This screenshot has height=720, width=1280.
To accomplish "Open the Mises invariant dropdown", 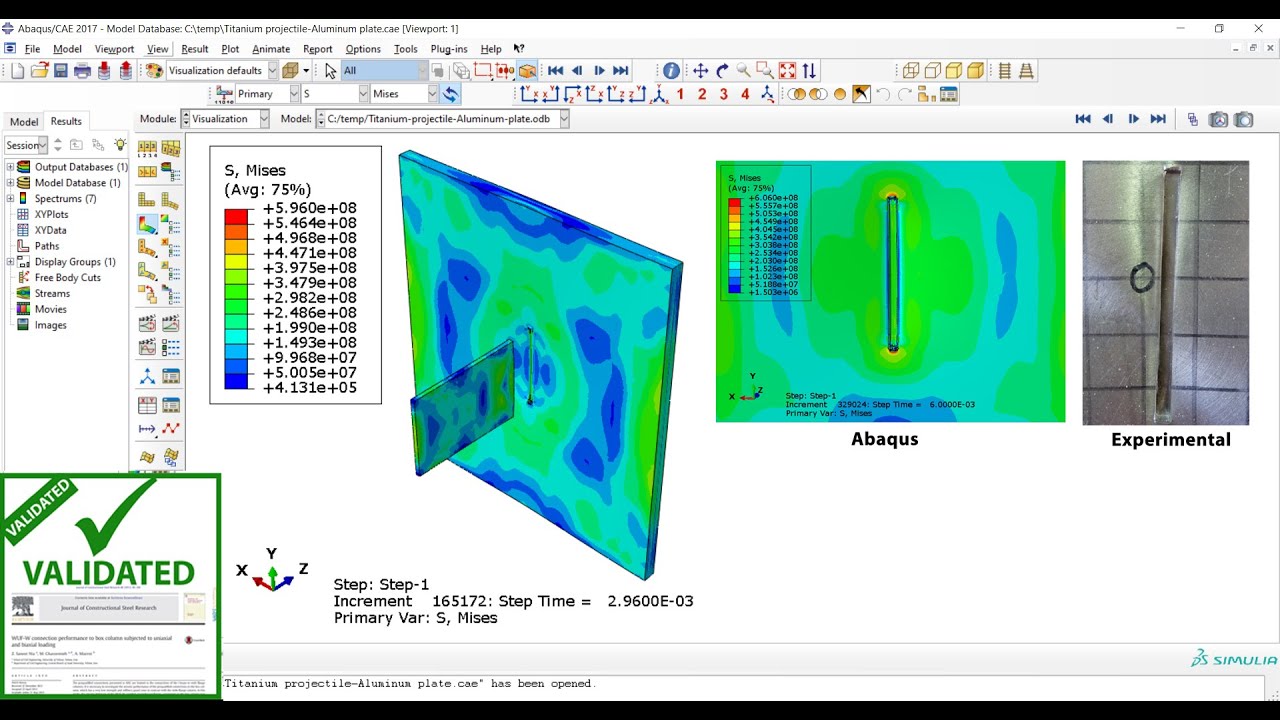I will [x=433, y=94].
